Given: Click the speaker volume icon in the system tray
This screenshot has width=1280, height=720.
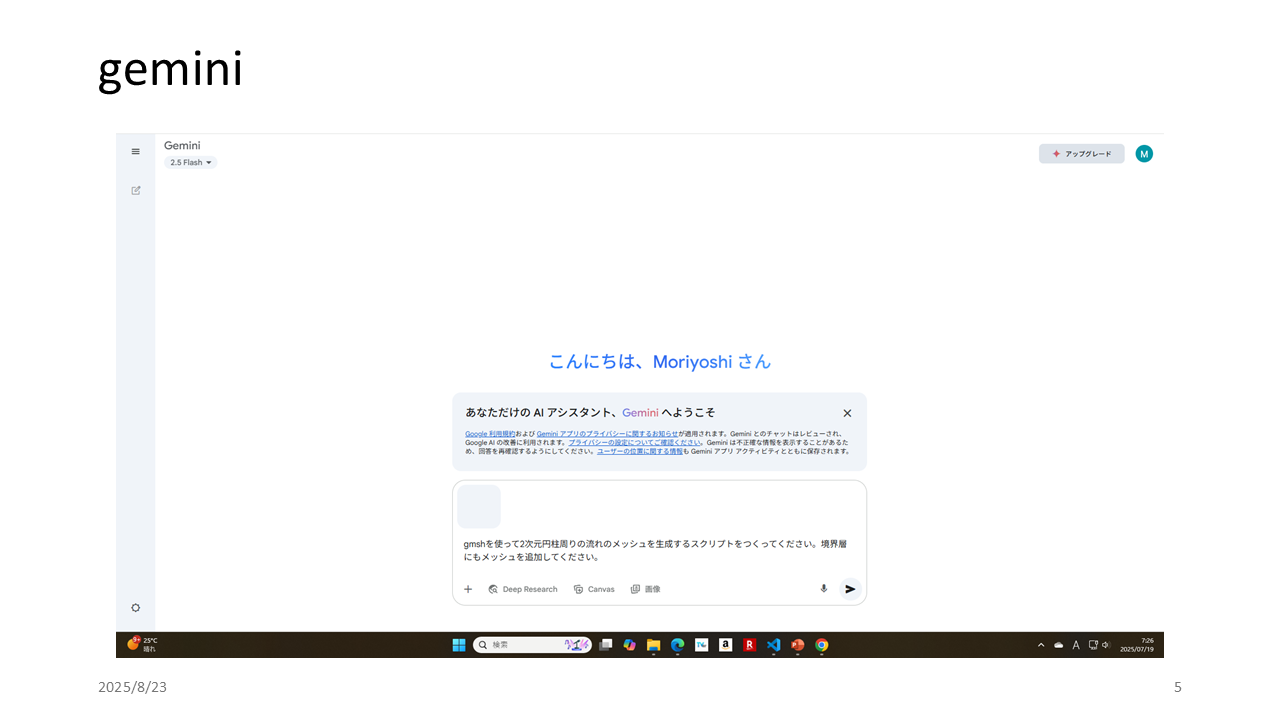Looking at the screenshot, I should [1106, 645].
